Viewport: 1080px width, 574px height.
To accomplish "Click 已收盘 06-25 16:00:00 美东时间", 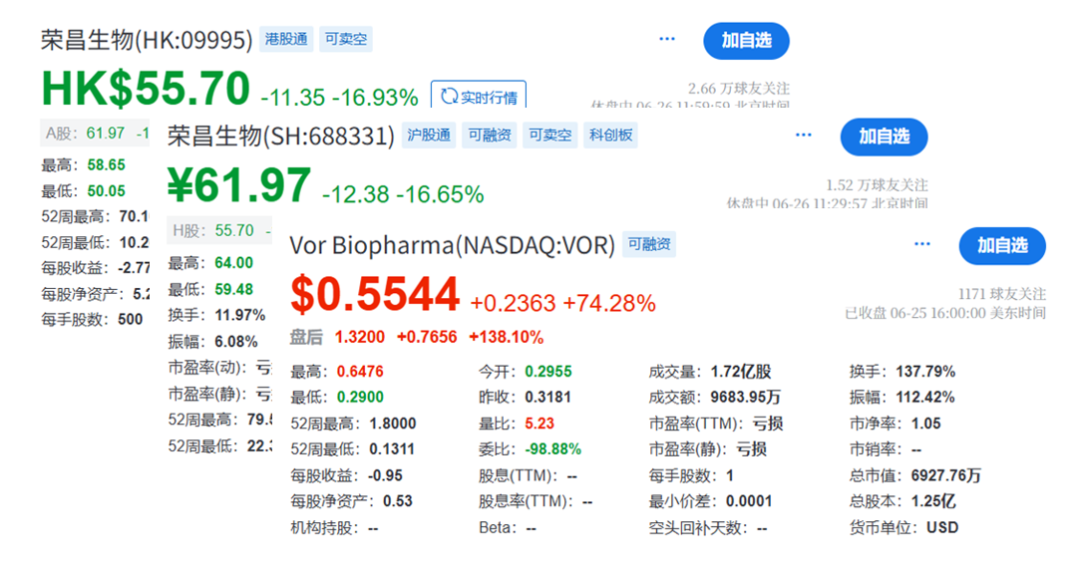I will [x=945, y=313].
